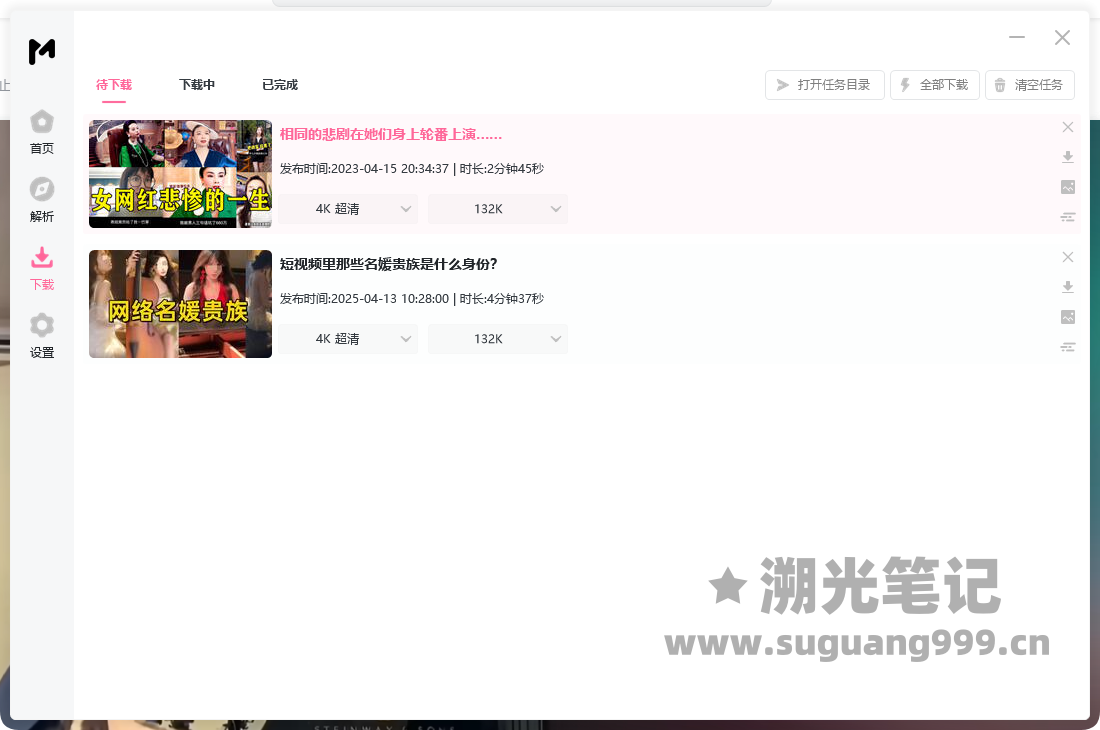Image resolution: width=1100 pixels, height=730 pixels.
Task: Open the 首页 home sidebar icon
Action: (41, 132)
